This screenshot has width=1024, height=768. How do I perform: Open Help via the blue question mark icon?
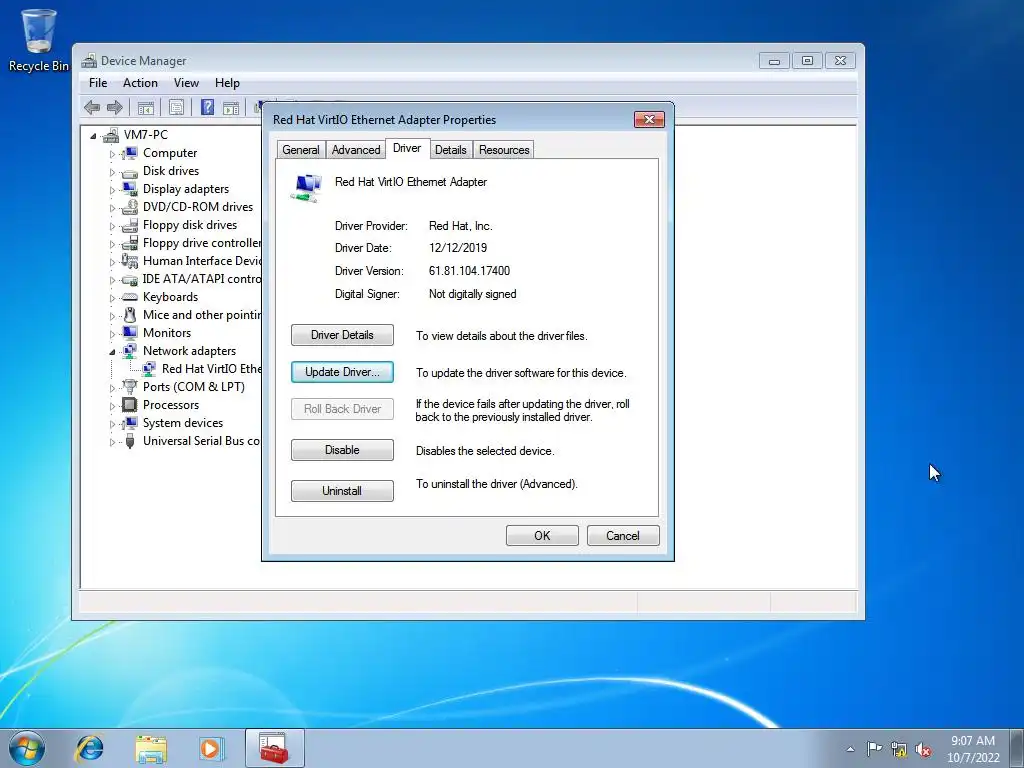tap(208, 107)
